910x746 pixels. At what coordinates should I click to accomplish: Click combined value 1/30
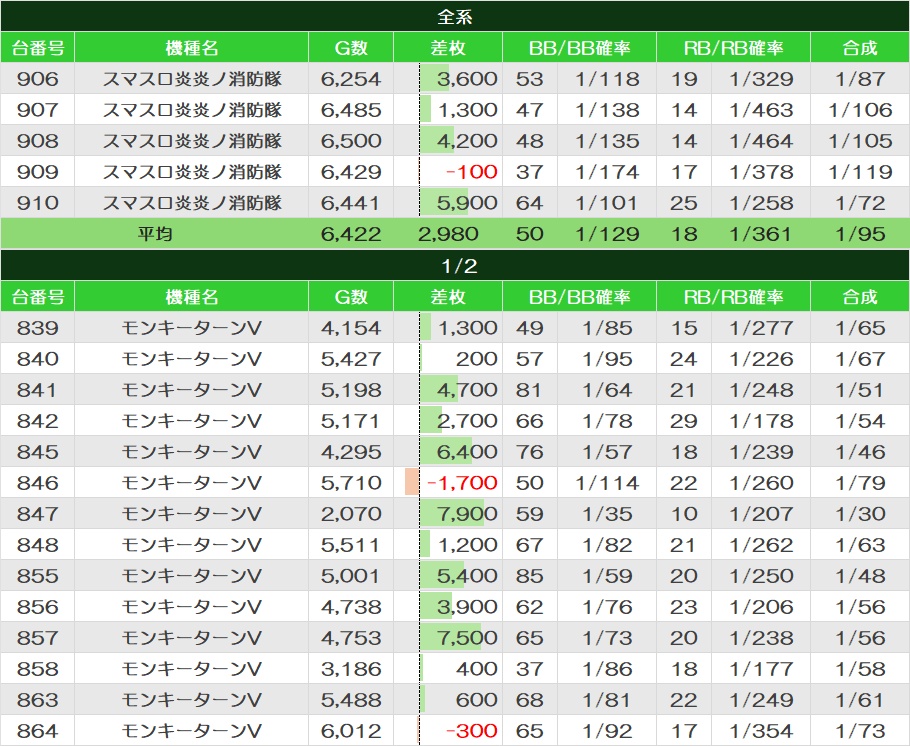pos(860,514)
